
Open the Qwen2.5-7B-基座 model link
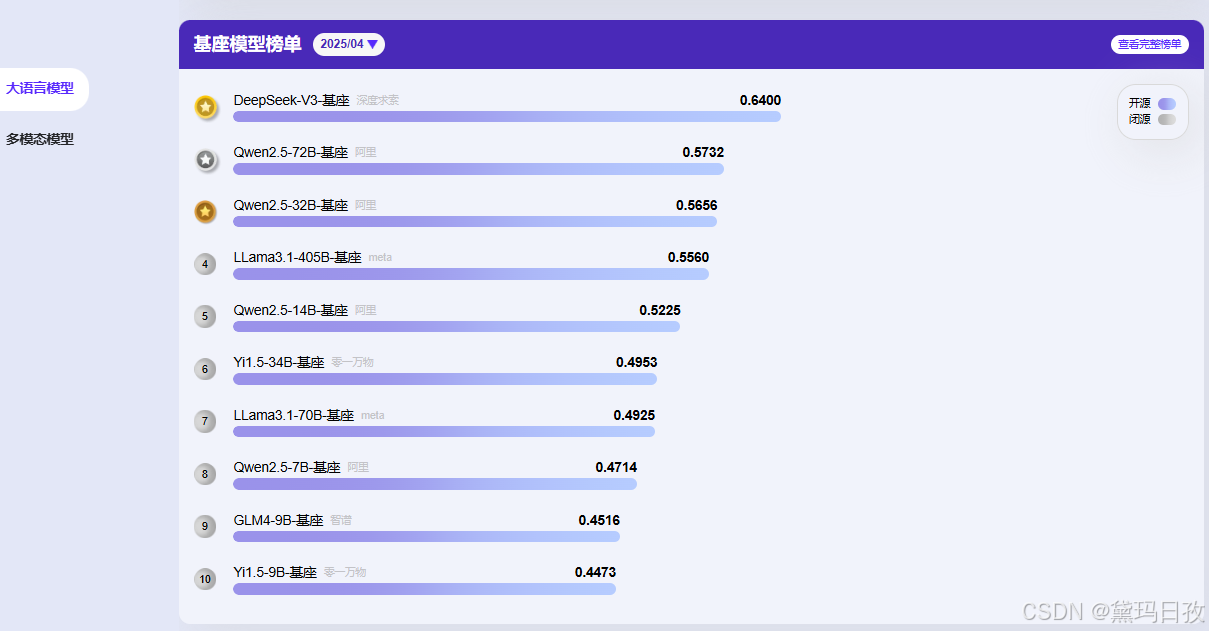(287, 467)
